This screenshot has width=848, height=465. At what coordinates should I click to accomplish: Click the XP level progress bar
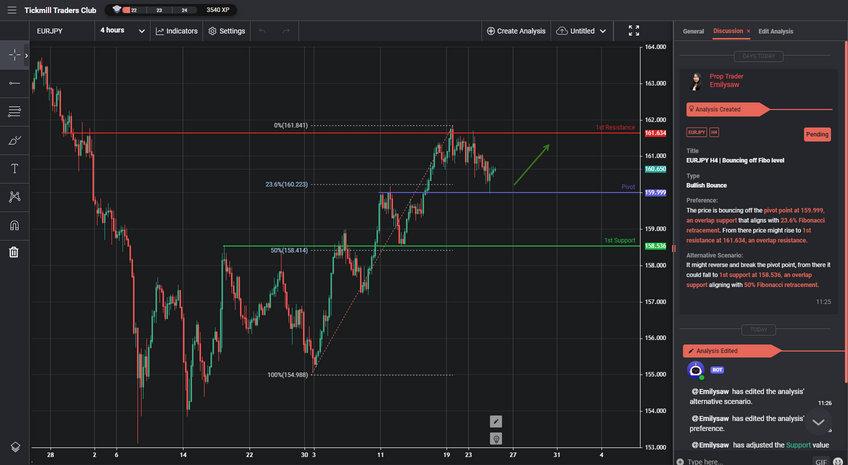point(158,10)
